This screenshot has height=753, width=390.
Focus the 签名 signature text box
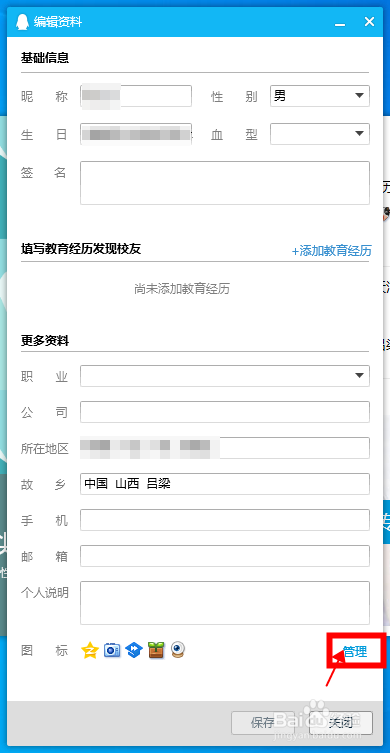coord(225,183)
